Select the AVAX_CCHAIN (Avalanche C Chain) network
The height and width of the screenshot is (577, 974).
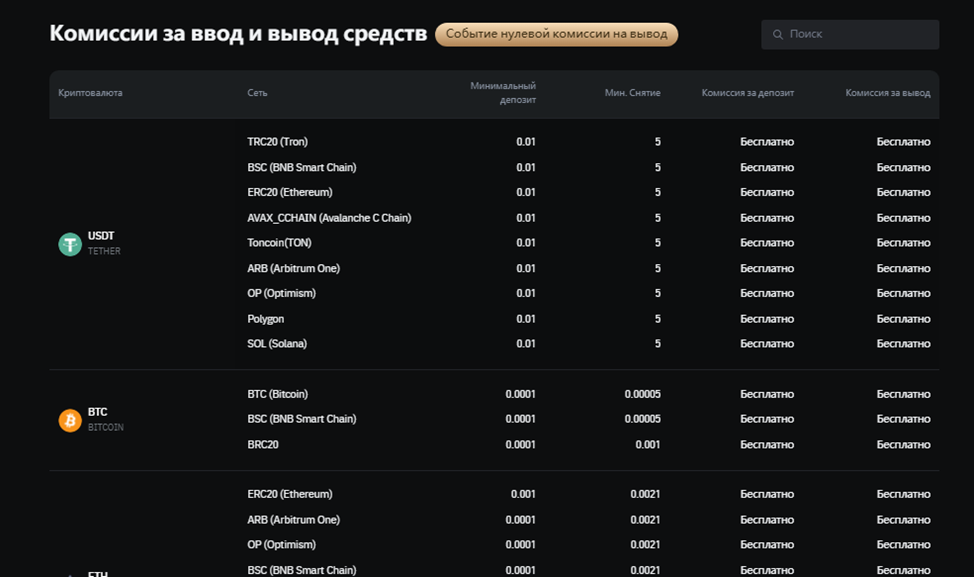point(329,218)
